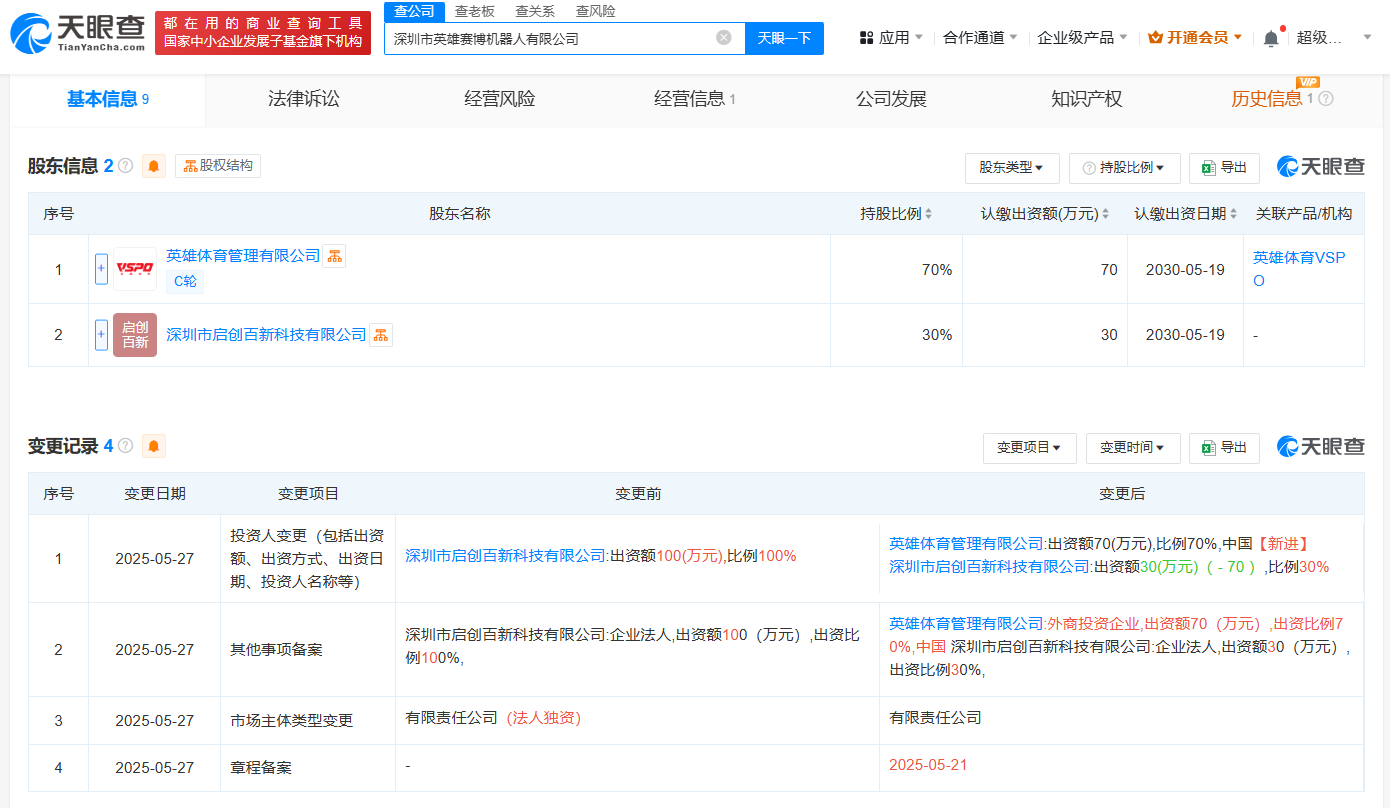
Task: Click the TianYanCha logo in header
Action: click(78, 33)
